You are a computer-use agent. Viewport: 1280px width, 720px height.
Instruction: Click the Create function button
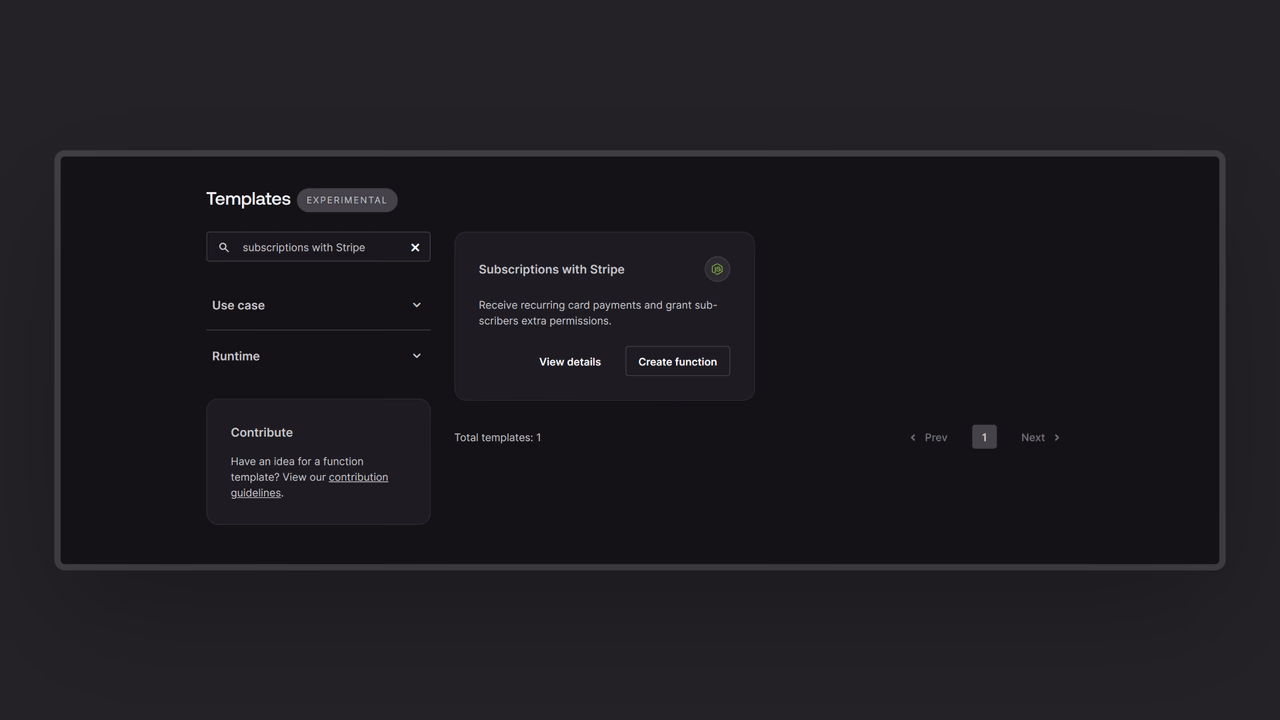point(678,362)
